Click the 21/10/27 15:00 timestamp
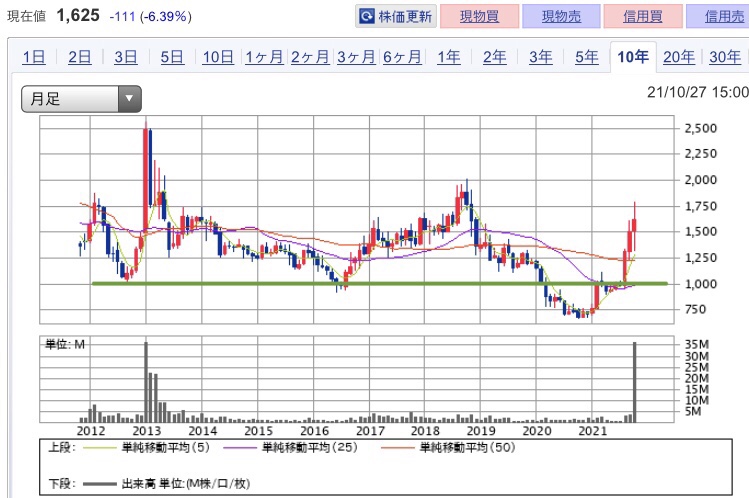The image size is (749, 498). click(698, 92)
